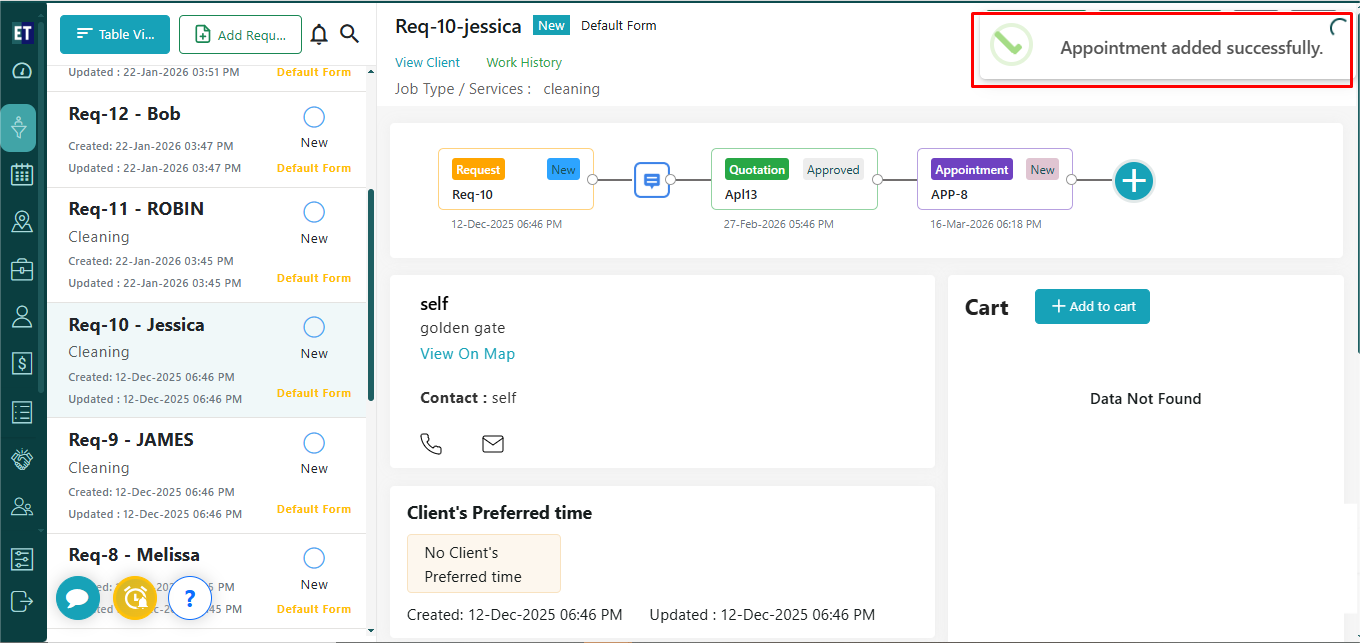
Task: Click the search magnifier icon
Action: [349, 34]
